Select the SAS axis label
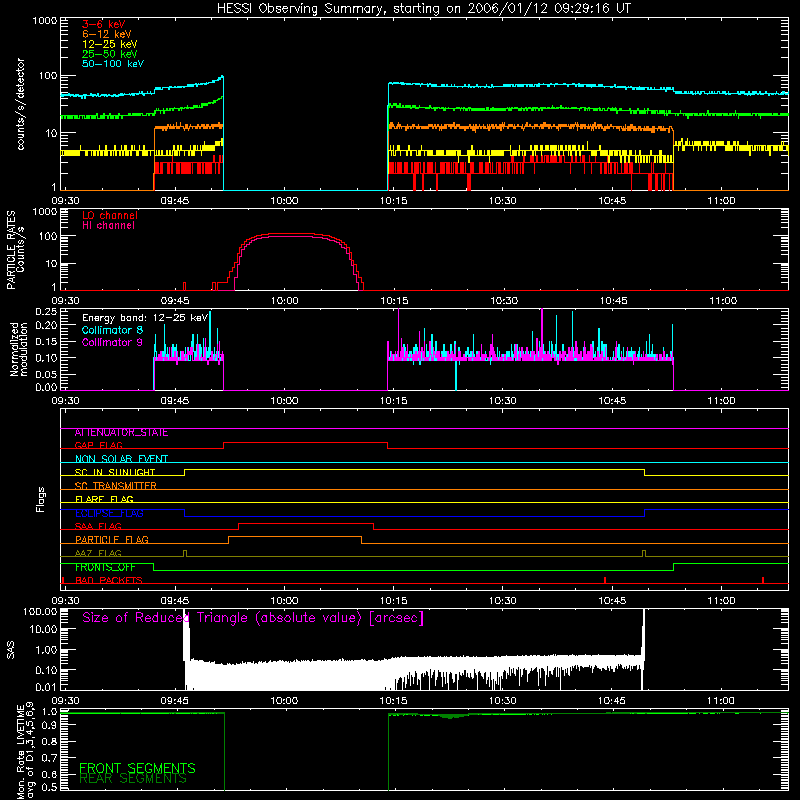This screenshot has height=800, width=800. pos(11,650)
